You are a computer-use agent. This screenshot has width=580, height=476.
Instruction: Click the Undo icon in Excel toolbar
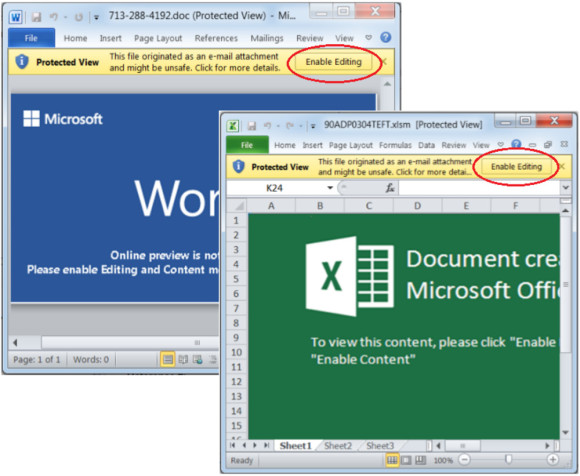pyautogui.click(x=268, y=126)
